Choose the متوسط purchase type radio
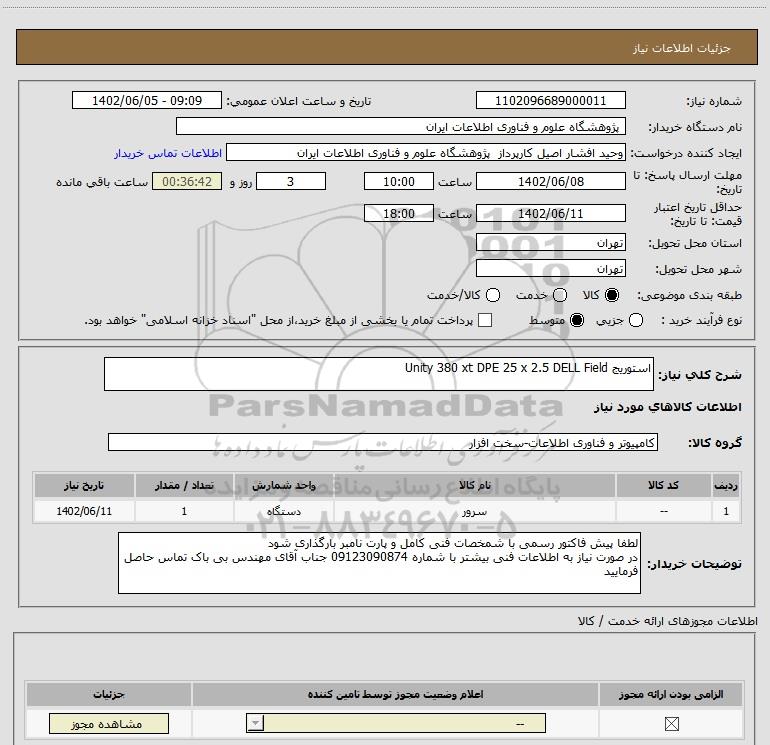Viewport: 770px width, 745px height. click(x=577, y=320)
